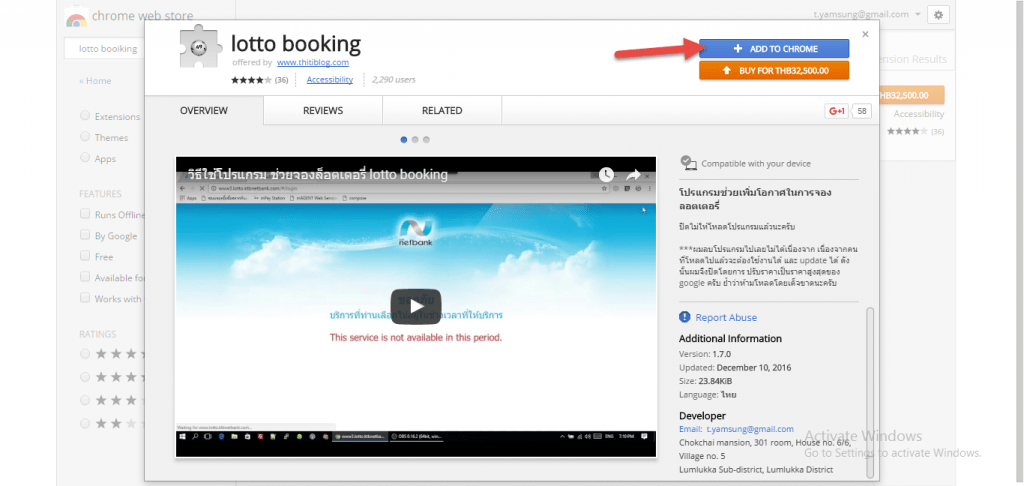
Task: Play the lotto booking video
Action: pyautogui.click(x=415, y=306)
